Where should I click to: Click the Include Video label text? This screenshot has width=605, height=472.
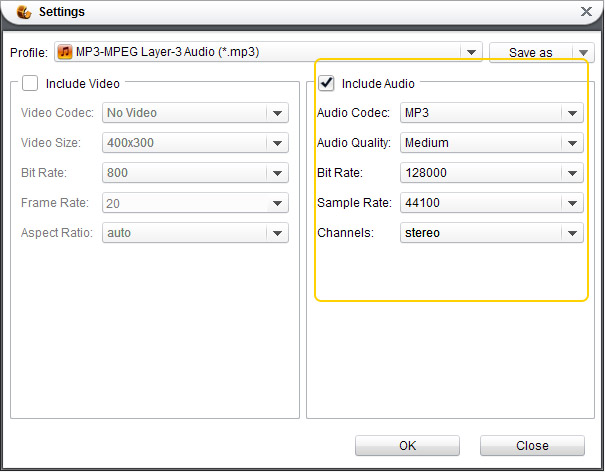pos(83,83)
